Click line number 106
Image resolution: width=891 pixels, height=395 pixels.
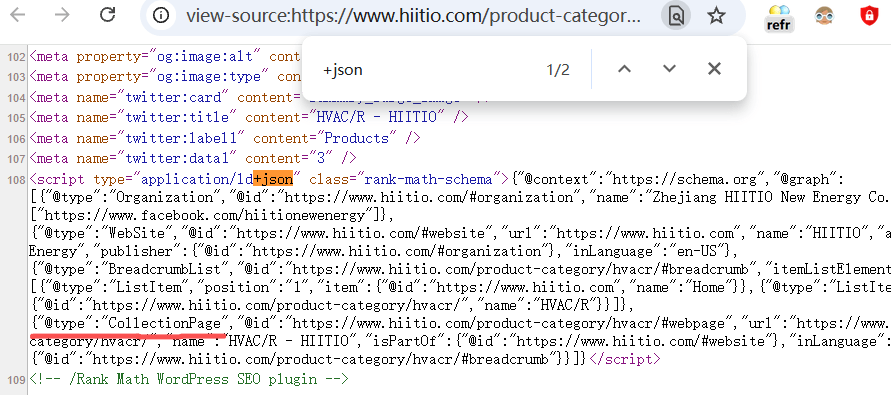(16, 139)
